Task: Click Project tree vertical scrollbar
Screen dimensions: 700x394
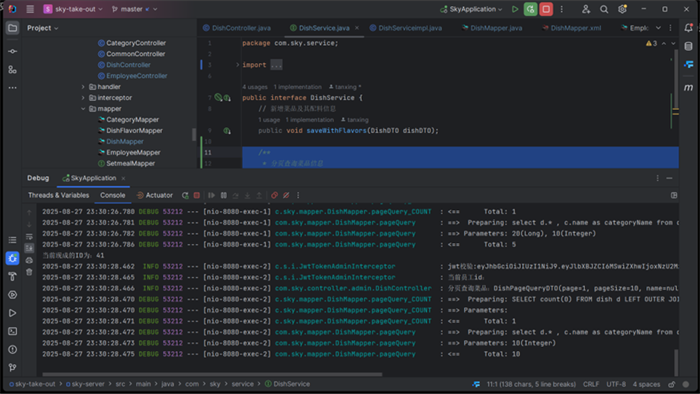Action: coord(194,134)
